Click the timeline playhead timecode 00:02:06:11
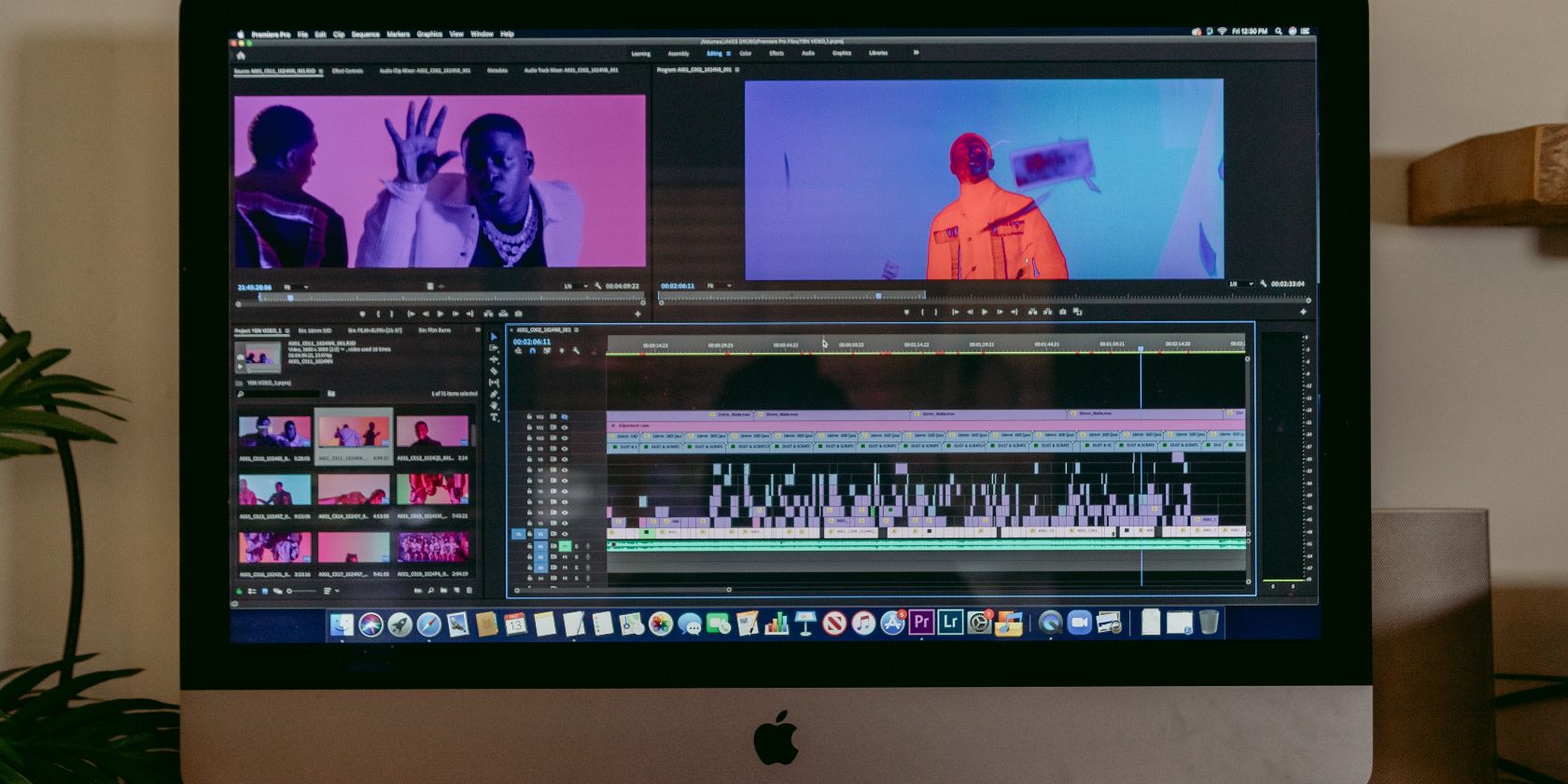1568x784 pixels. (532, 342)
